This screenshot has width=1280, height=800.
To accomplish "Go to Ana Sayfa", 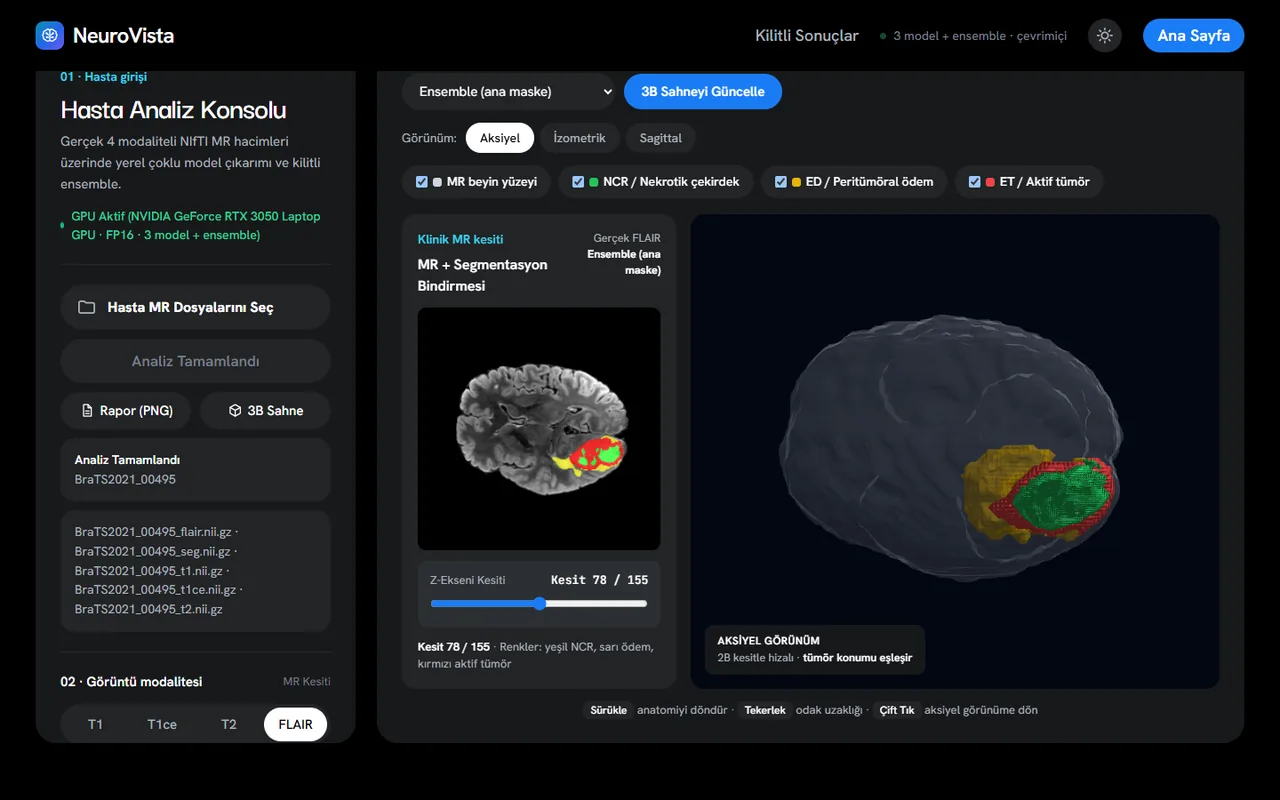I will pos(1194,36).
